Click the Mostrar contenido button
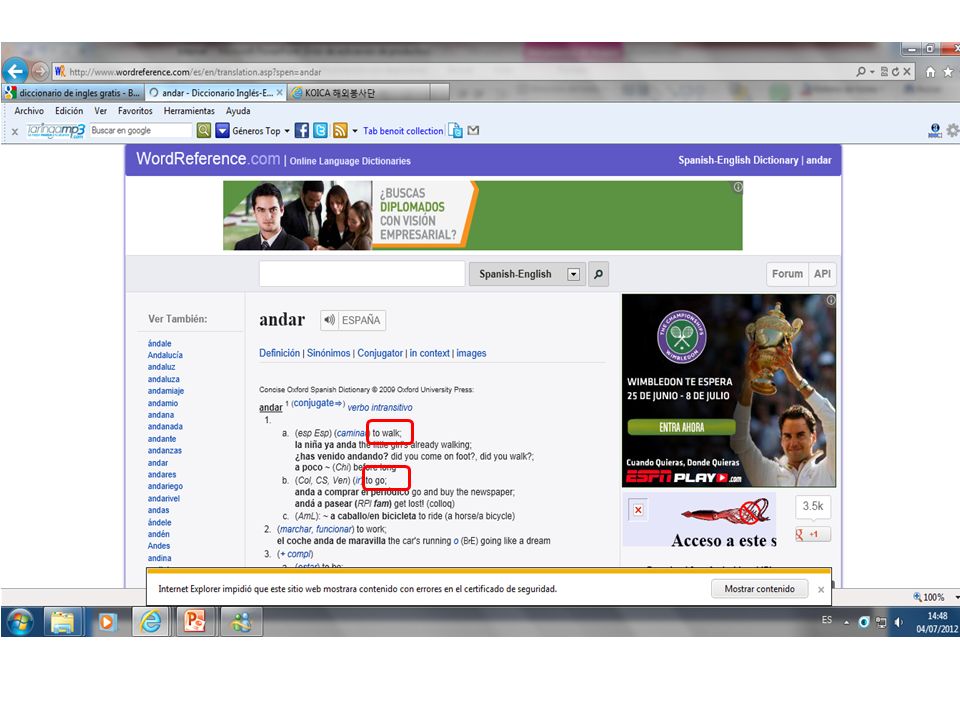Viewport: 960px width, 720px height. click(x=759, y=589)
